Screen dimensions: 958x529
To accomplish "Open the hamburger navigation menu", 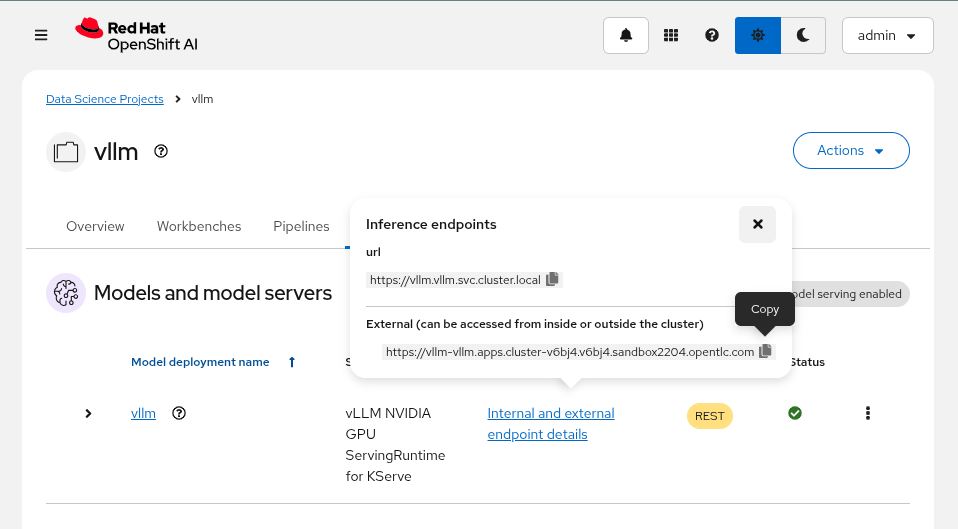I will (x=41, y=35).
